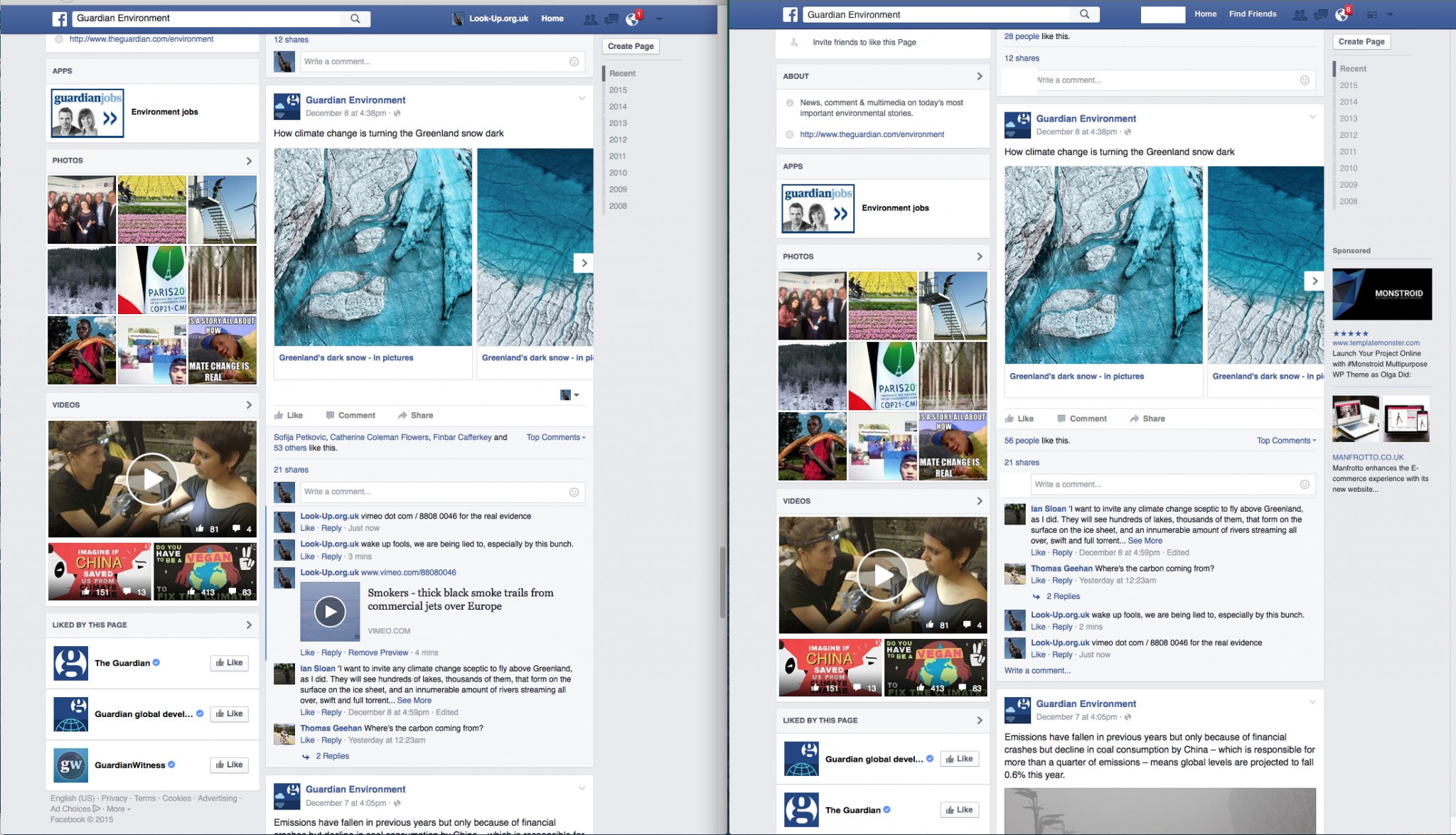Open privacy shortcuts icon in right window
Screen dimensions: 1456x835
pos(1372,15)
